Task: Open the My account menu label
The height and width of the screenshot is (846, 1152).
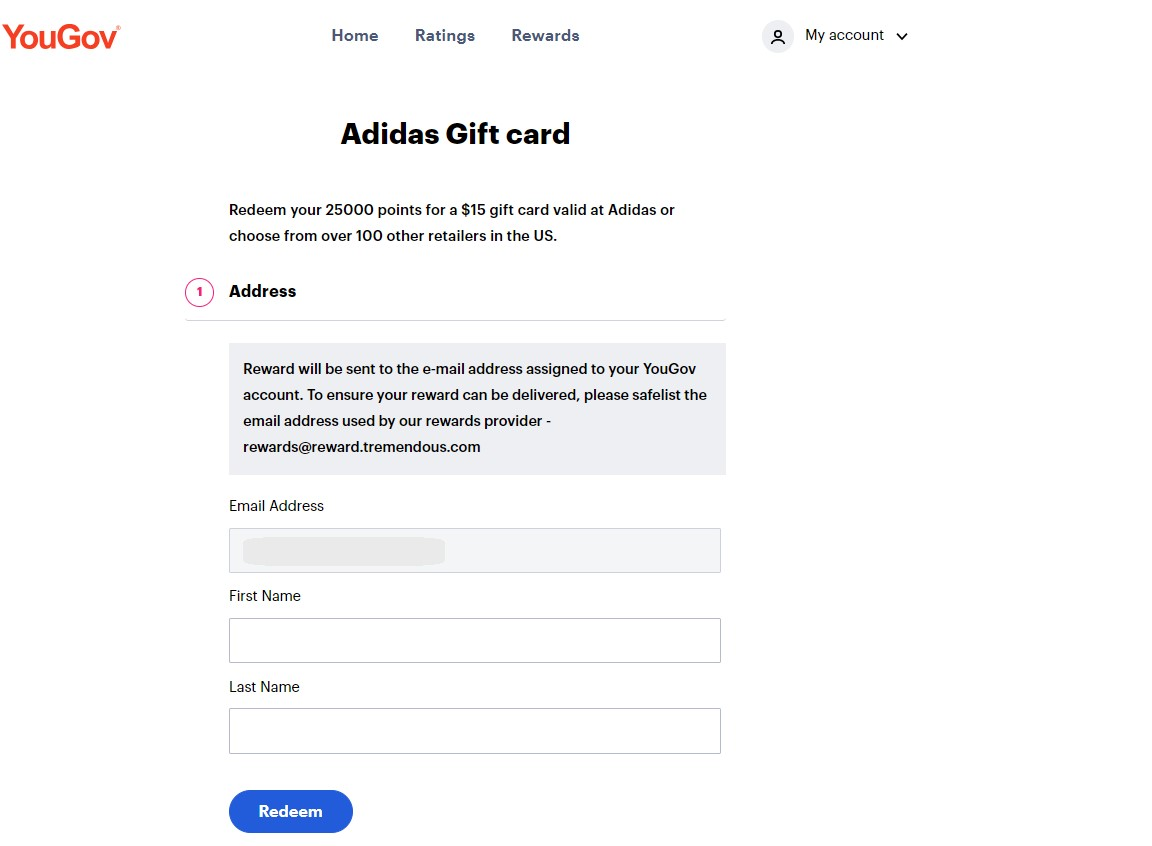Action: coord(844,36)
